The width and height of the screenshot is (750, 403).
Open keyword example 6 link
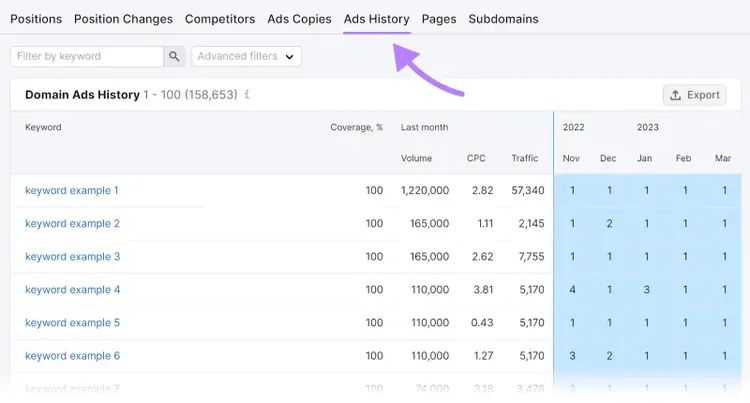point(72,356)
